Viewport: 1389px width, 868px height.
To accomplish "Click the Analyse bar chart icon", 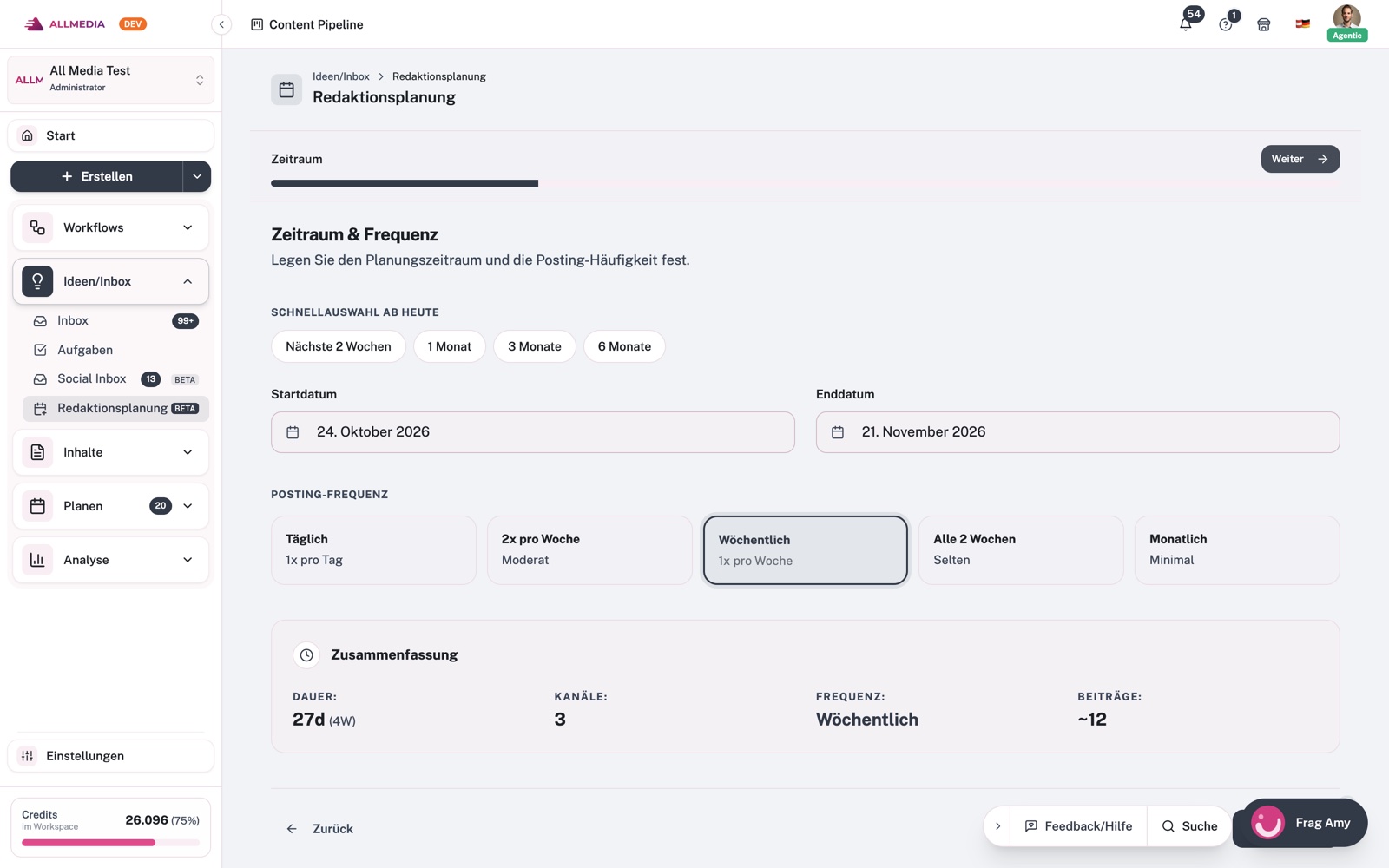I will (x=37, y=560).
